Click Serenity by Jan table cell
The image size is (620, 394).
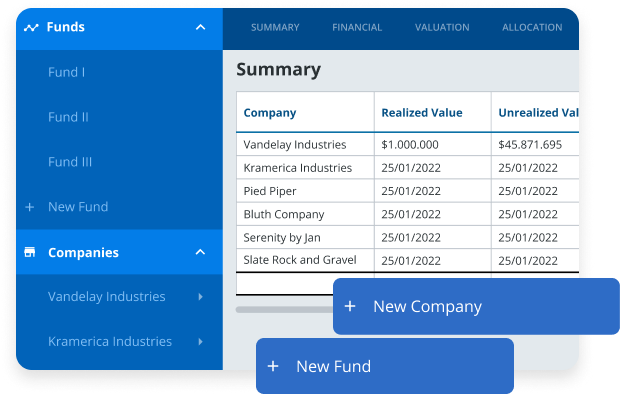tap(305, 237)
